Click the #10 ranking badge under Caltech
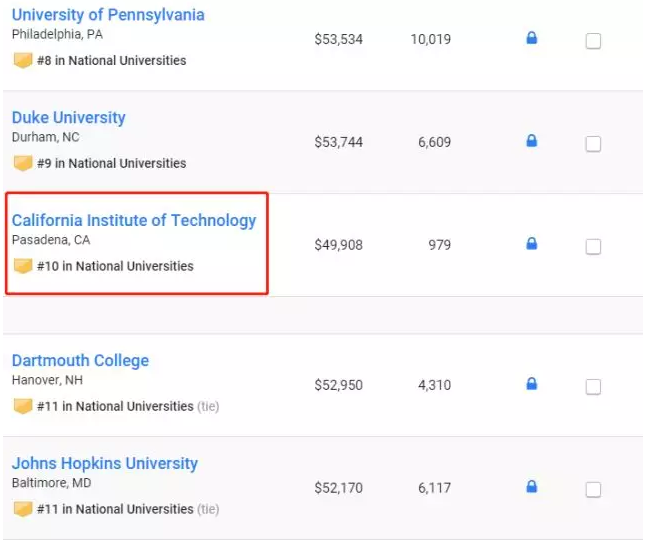 pyautogui.click(x=22, y=266)
